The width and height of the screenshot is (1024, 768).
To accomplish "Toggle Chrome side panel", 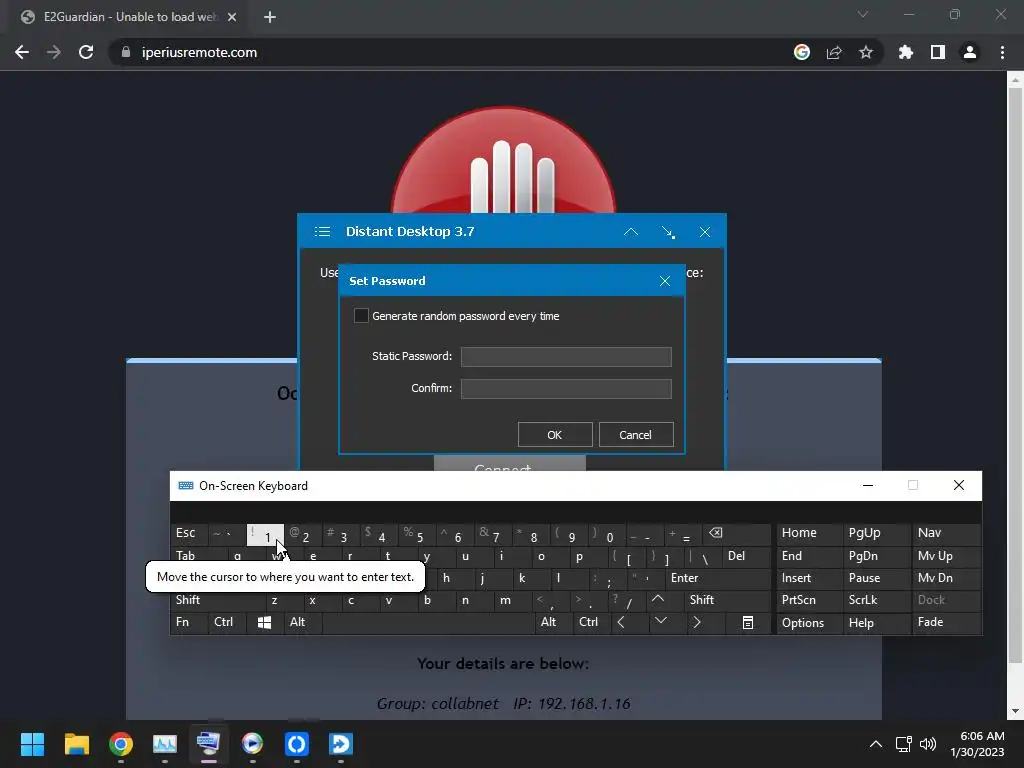I will click(938, 52).
